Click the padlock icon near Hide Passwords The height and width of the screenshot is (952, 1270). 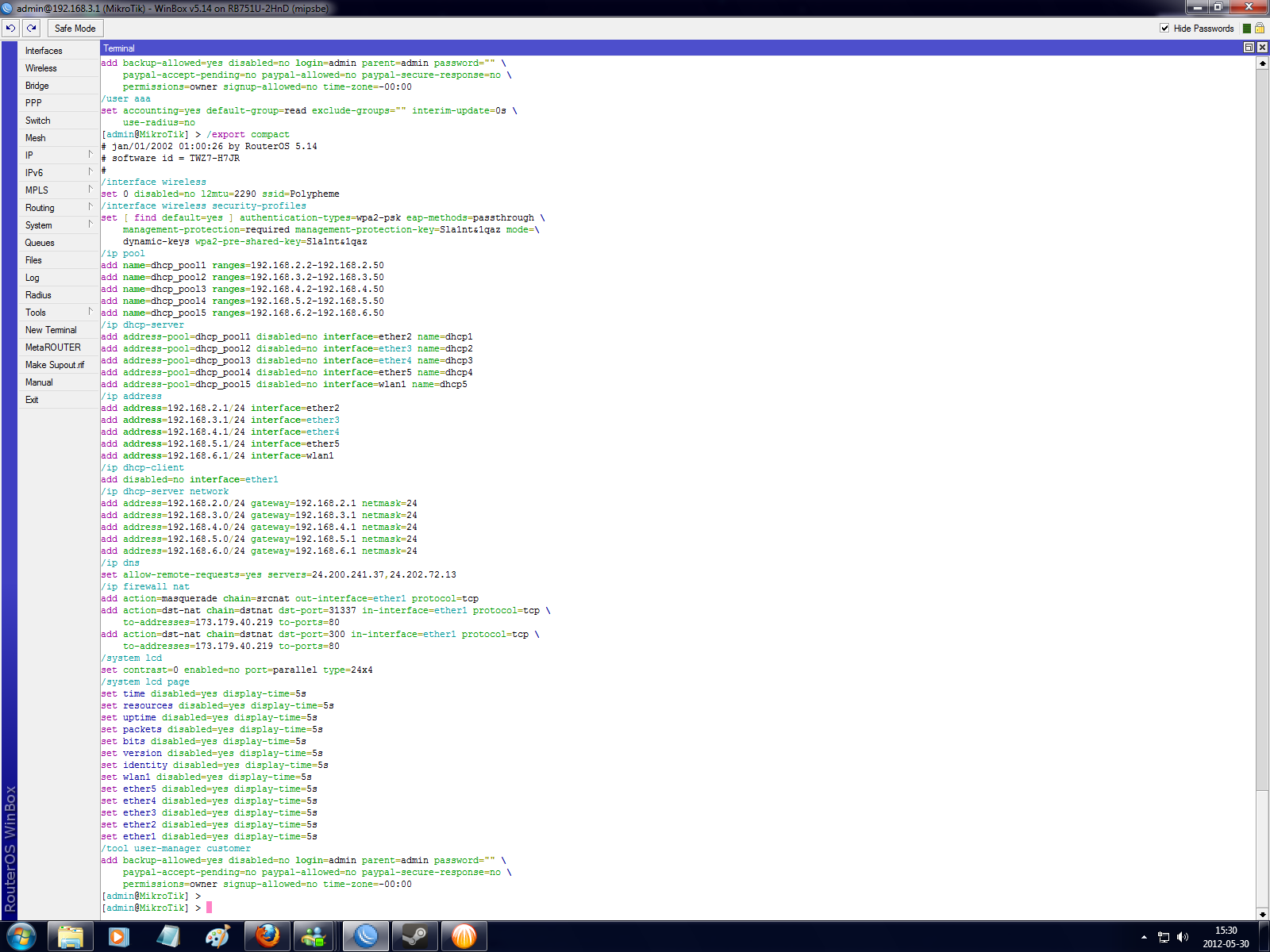click(x=1260, y=26)
